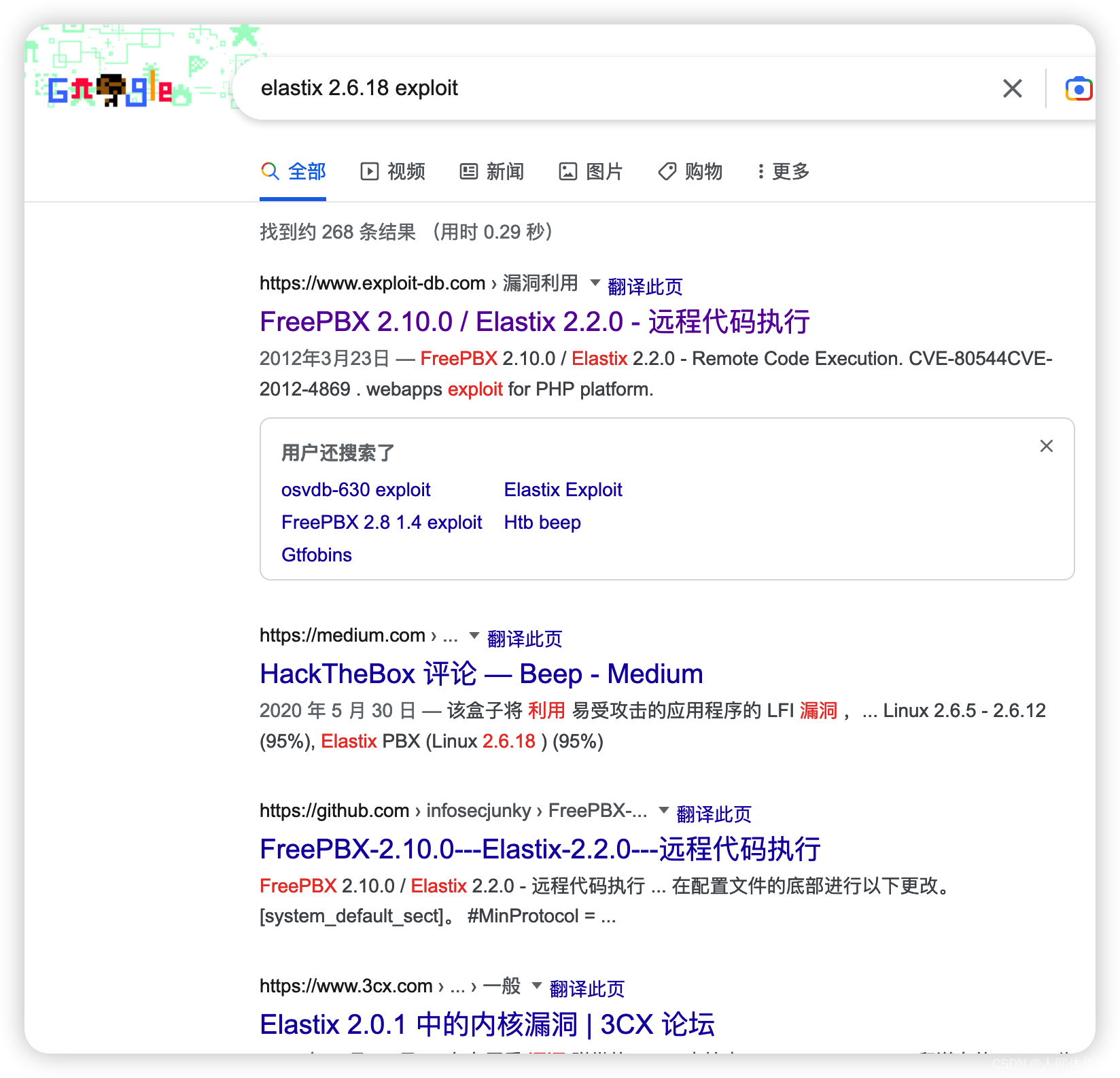Click 翻译此页 for the exploit-db result
The height and width of the screenshot is (1078, 1120).
click(645, 287)
